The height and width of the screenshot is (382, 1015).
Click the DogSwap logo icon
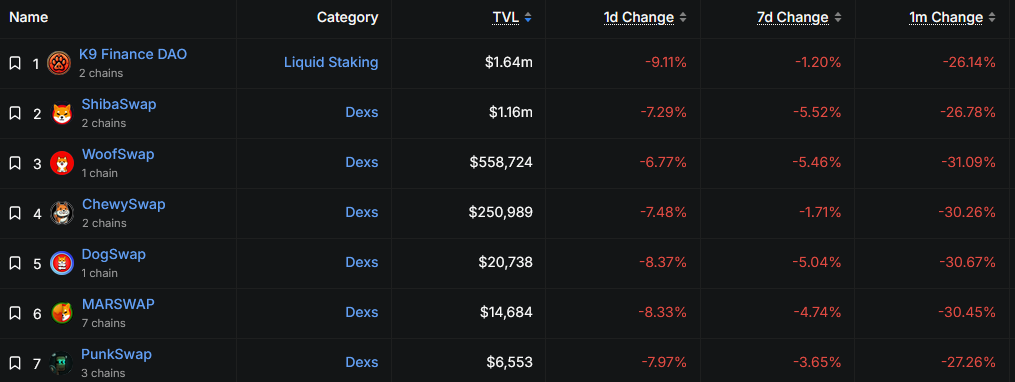pos(61,263)
